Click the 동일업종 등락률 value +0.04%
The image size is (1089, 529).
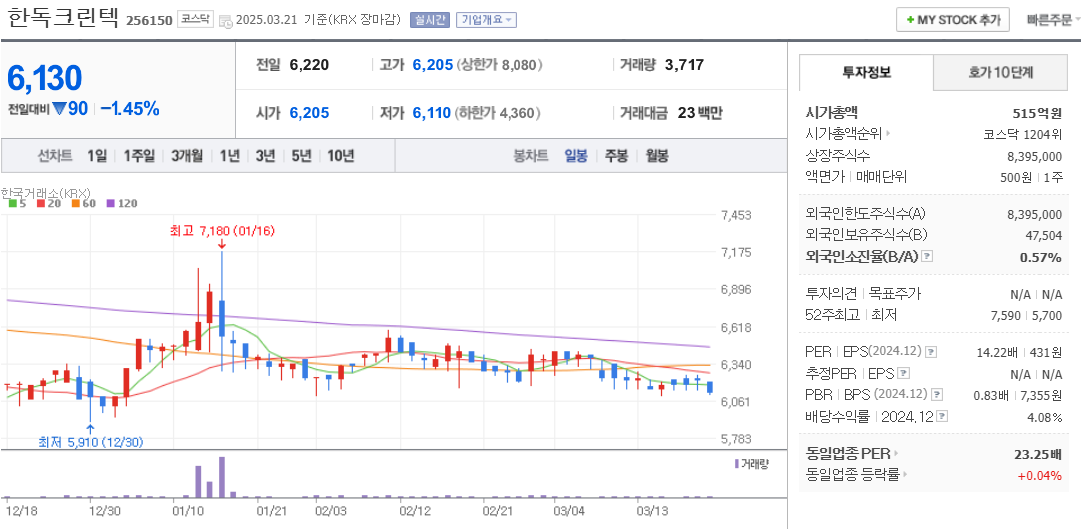pyautogui.click(x=1040, y=476)
